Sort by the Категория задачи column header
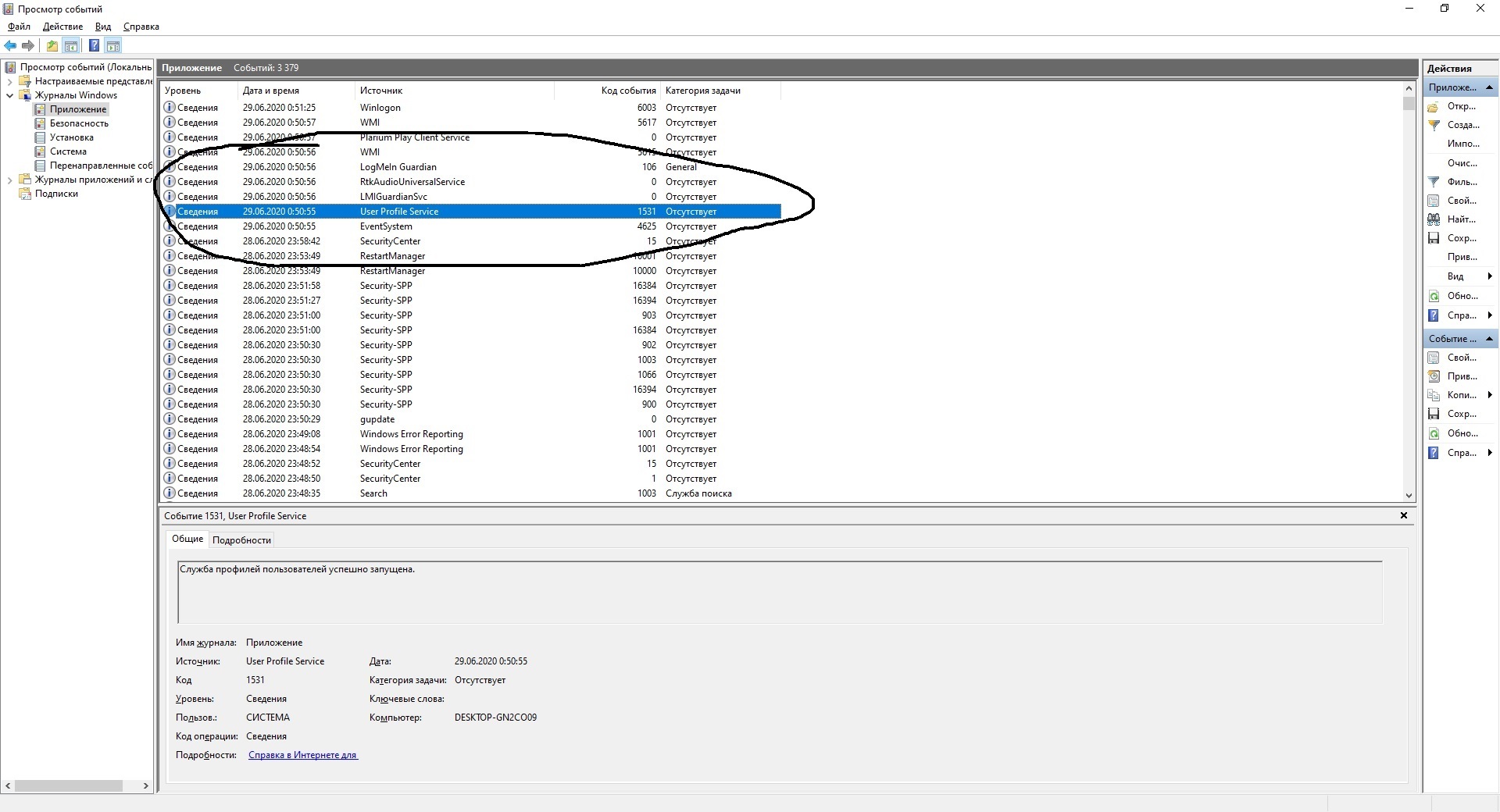 tap(721, 91)
